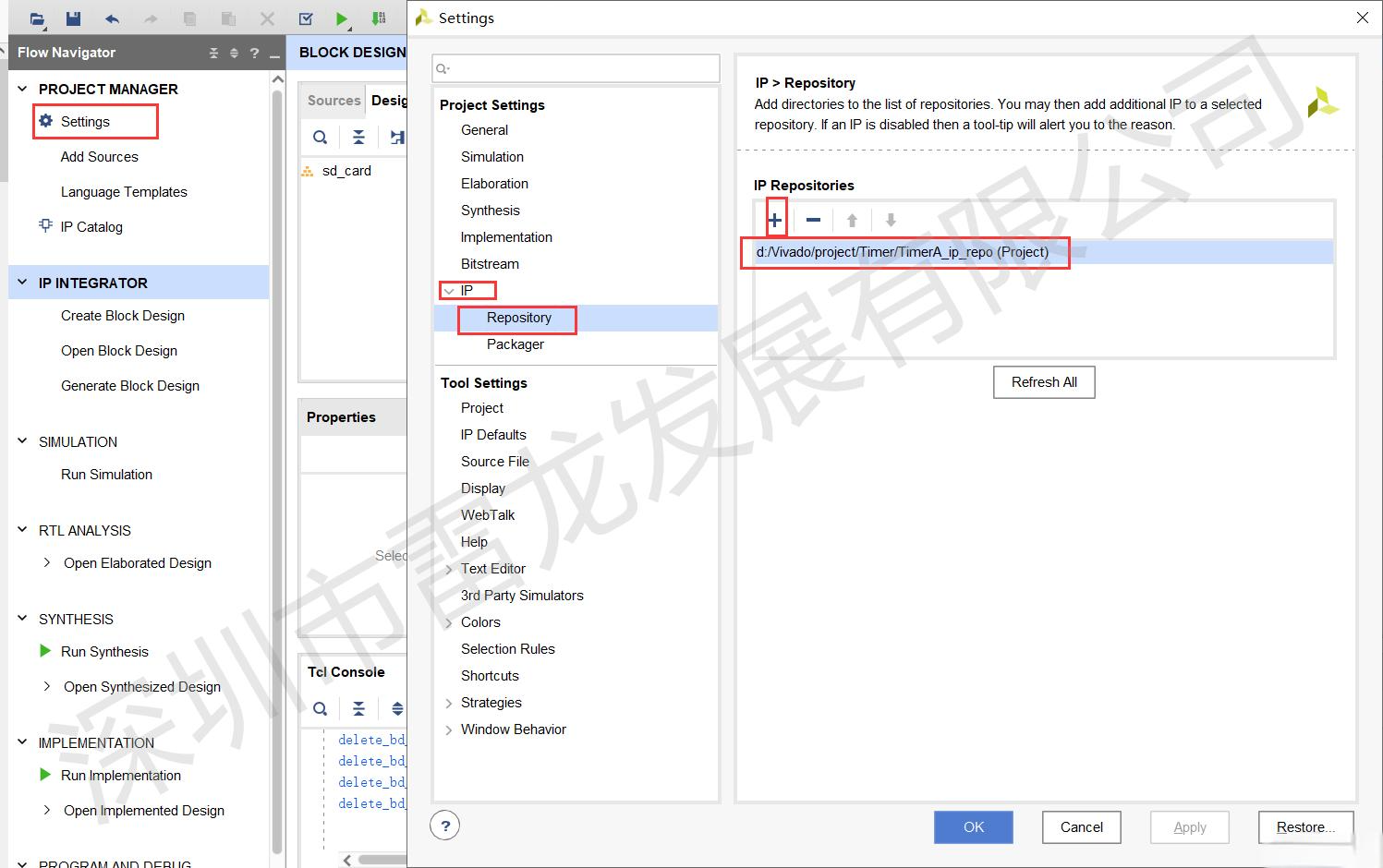1383x868 pixels.
Task: Click the Tcl Console scroll-left arrow
Action: coord(346,860)
